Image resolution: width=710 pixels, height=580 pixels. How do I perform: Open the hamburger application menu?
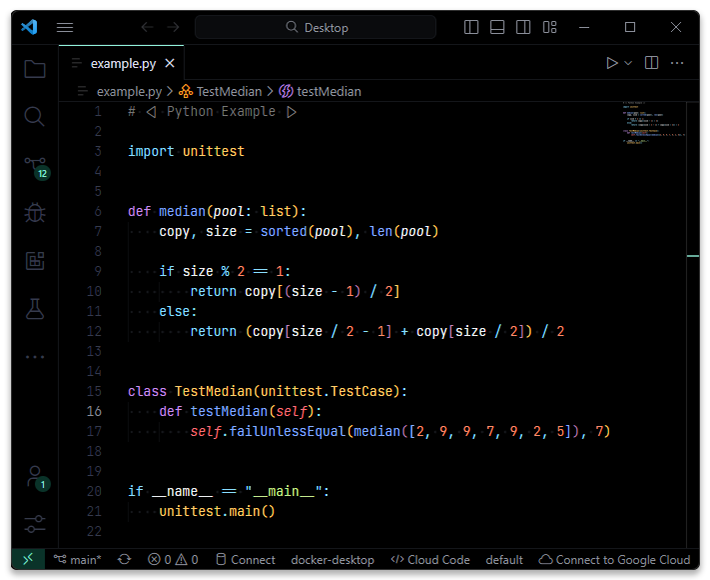(65, 28)
